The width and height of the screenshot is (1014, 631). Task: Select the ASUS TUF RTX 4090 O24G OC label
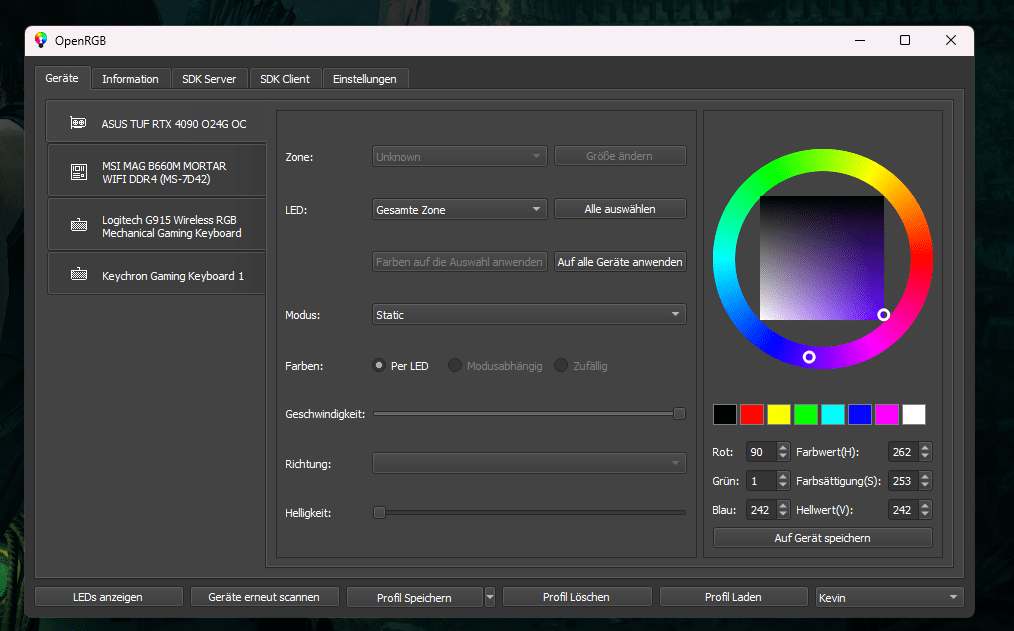pyautogui.click(x=174, y=123)
